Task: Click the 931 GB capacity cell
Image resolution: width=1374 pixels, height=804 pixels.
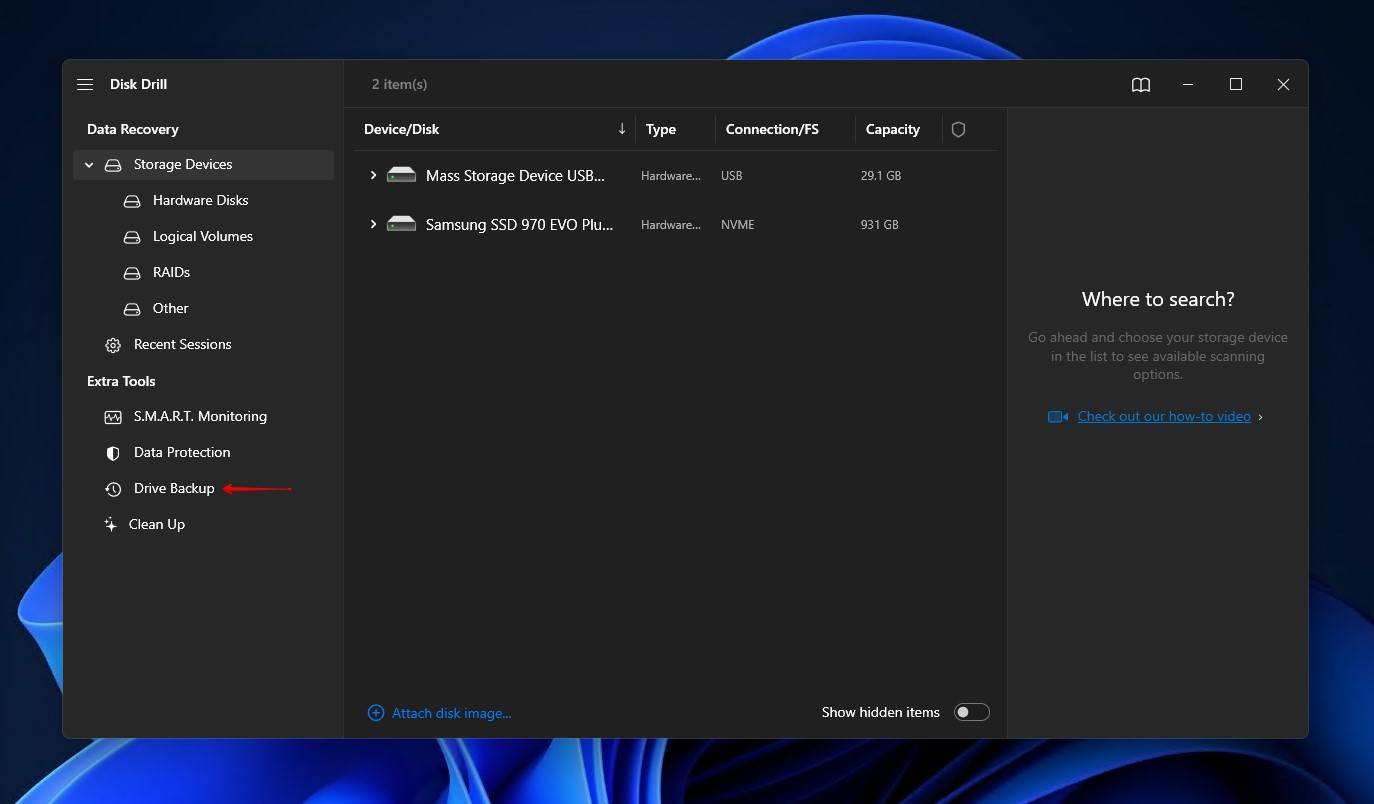Action: pos(880,224)
